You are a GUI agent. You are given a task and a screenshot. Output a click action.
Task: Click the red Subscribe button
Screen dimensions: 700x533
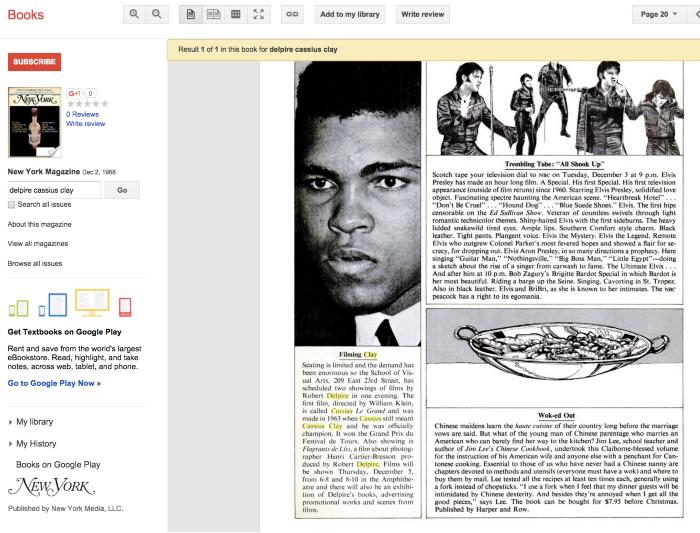(34, 62)
